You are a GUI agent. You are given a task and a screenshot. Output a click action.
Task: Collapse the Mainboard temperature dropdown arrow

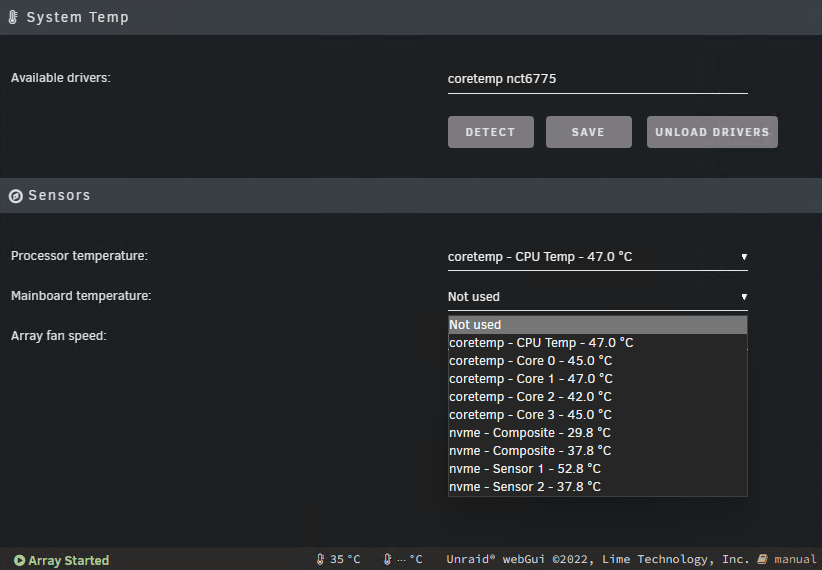pyautogui.click(x=744, y=297)
